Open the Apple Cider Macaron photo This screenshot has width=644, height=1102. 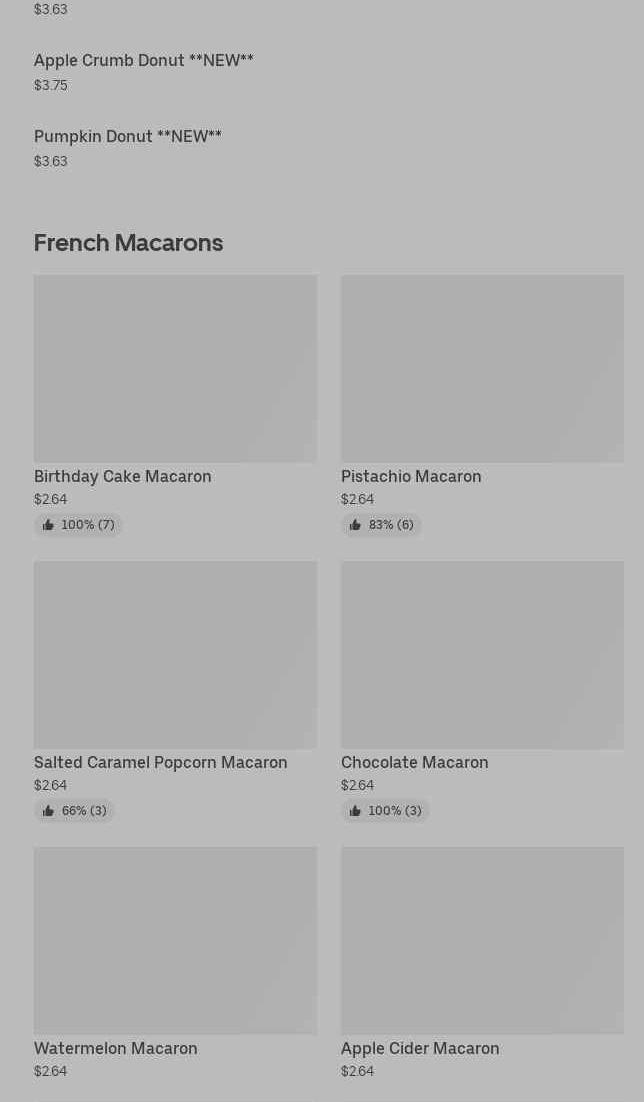coord(482,940)
